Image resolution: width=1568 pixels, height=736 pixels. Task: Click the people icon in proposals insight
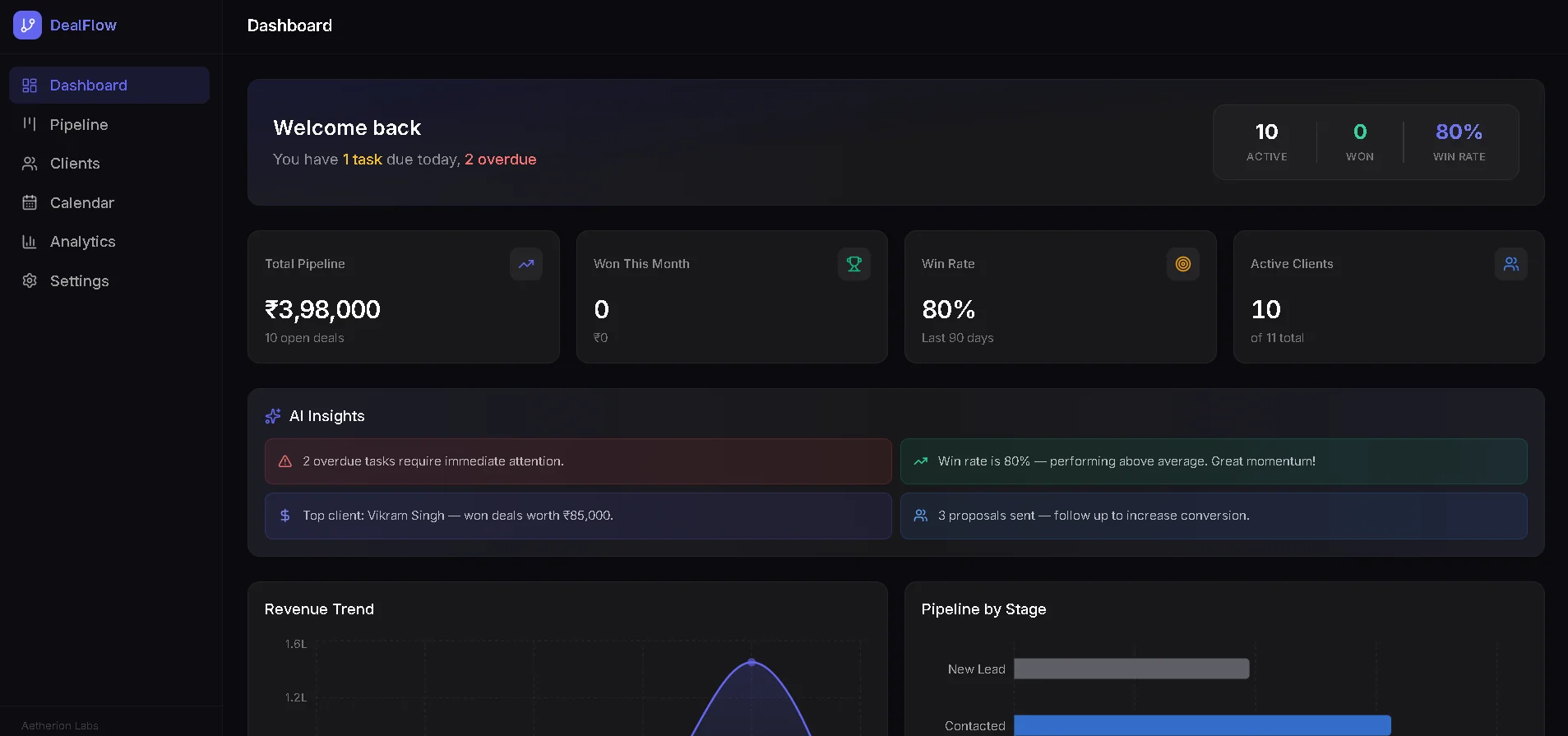point(921,516)
